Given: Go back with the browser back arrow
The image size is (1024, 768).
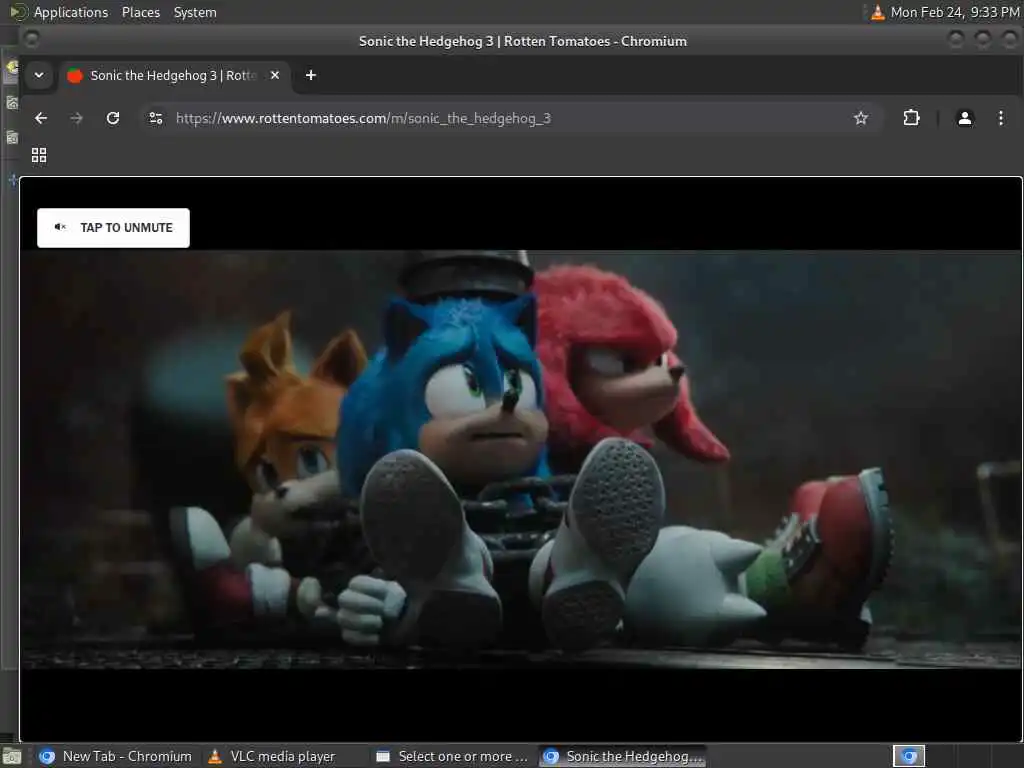Looking at the screenshot, I should (41, 118).
